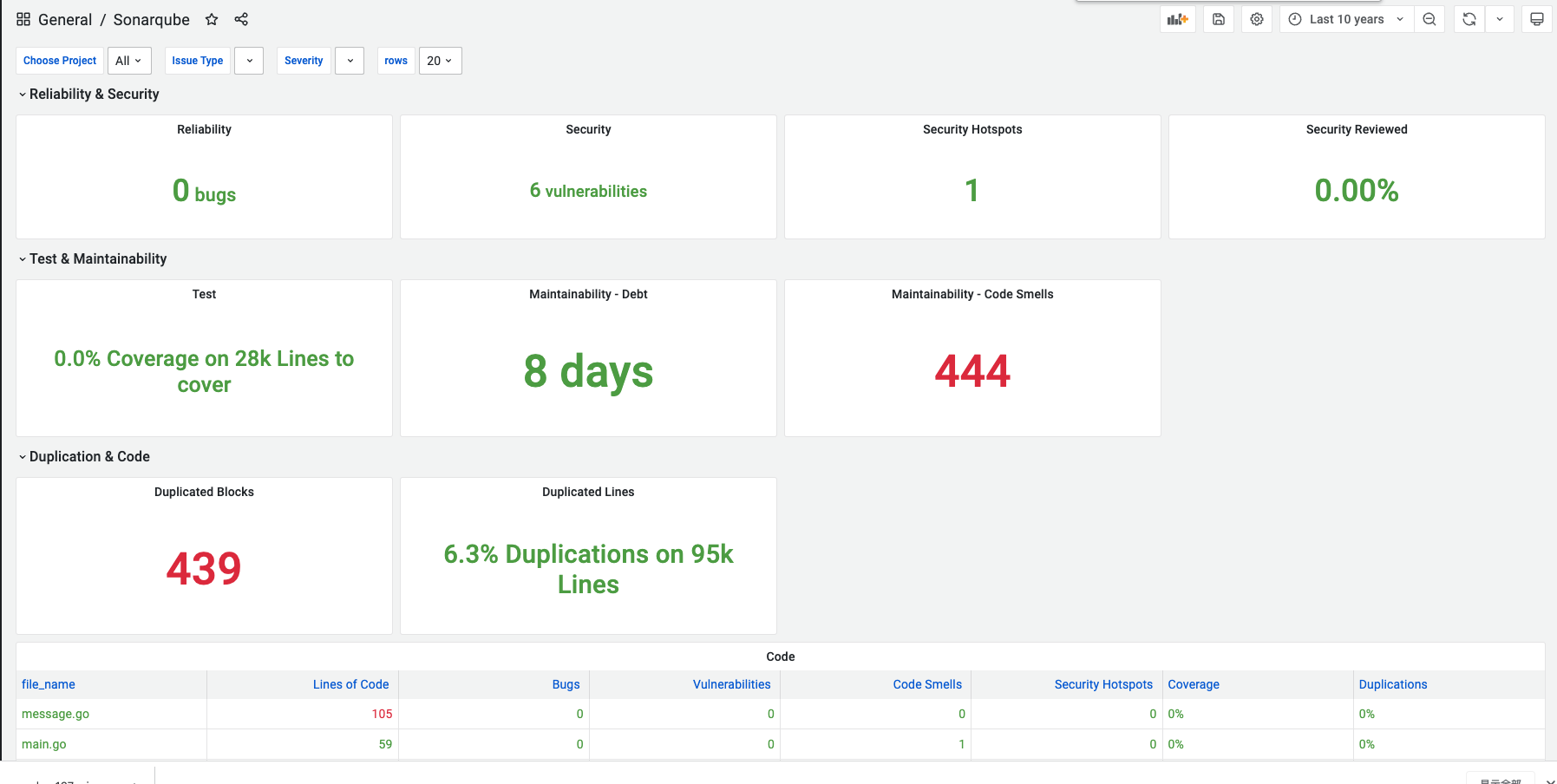The image size is (1557, 784).
Task: Sort table by Lines of Code
Action: (350, 684)
